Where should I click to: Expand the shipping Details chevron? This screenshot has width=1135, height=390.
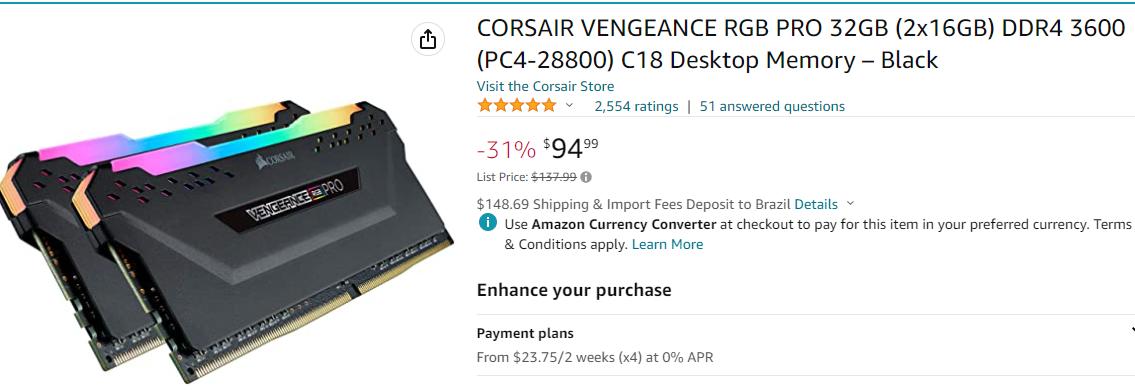[850, 204]
